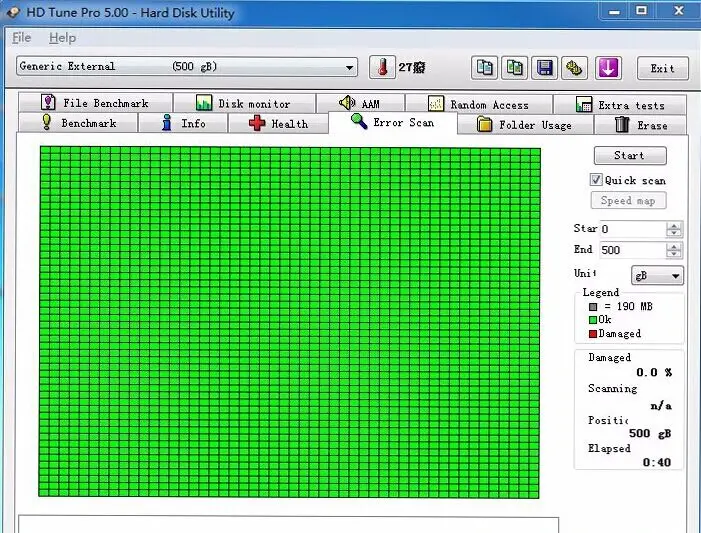Switch to the Extra tests tab

point(620,105)
